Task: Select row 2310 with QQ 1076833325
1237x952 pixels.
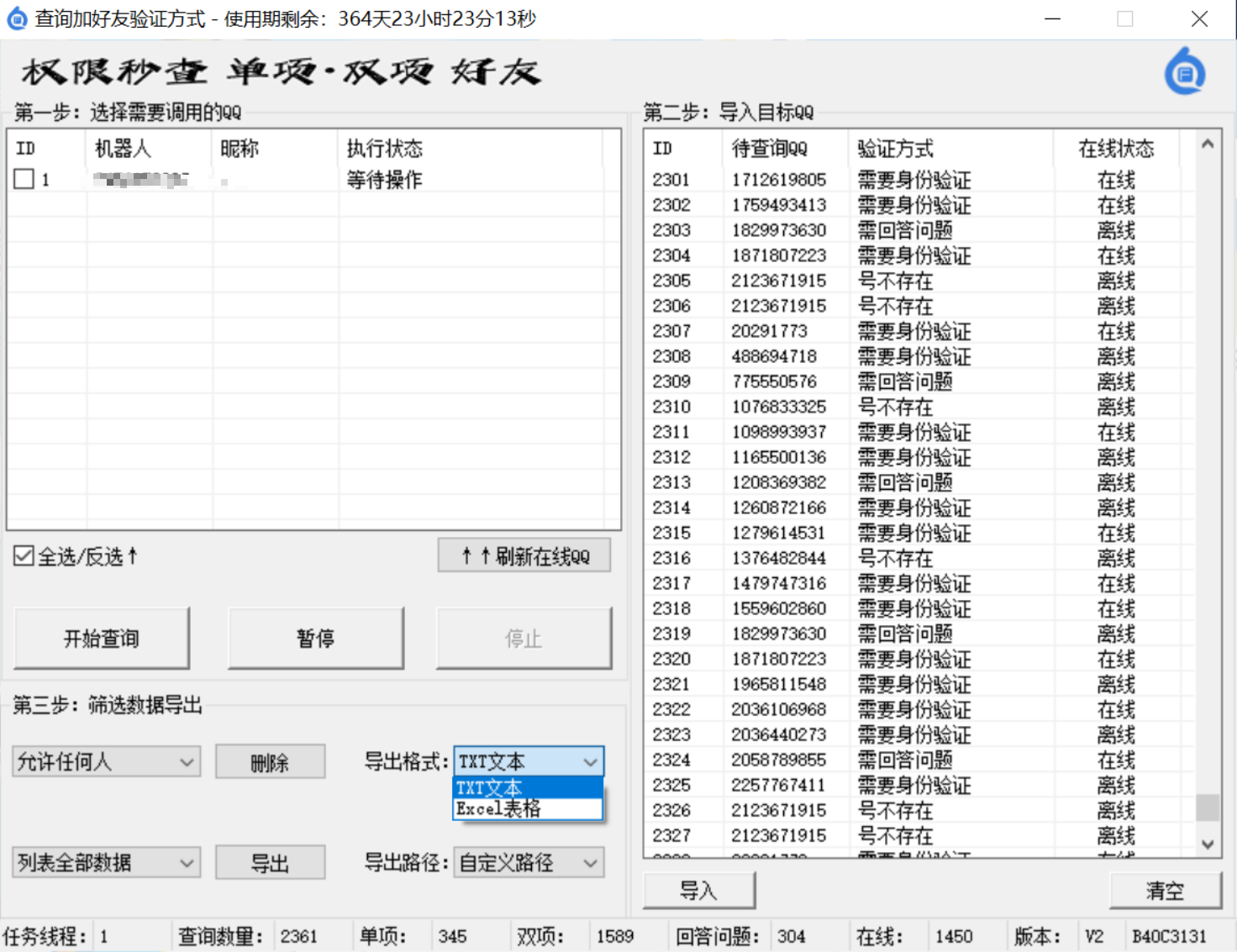Action: [919, 407]
